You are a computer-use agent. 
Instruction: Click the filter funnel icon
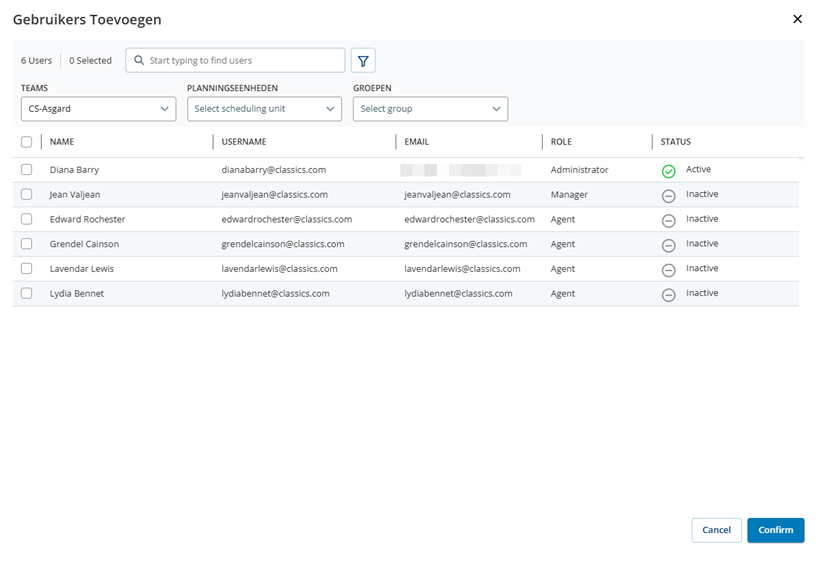(363, 61)
